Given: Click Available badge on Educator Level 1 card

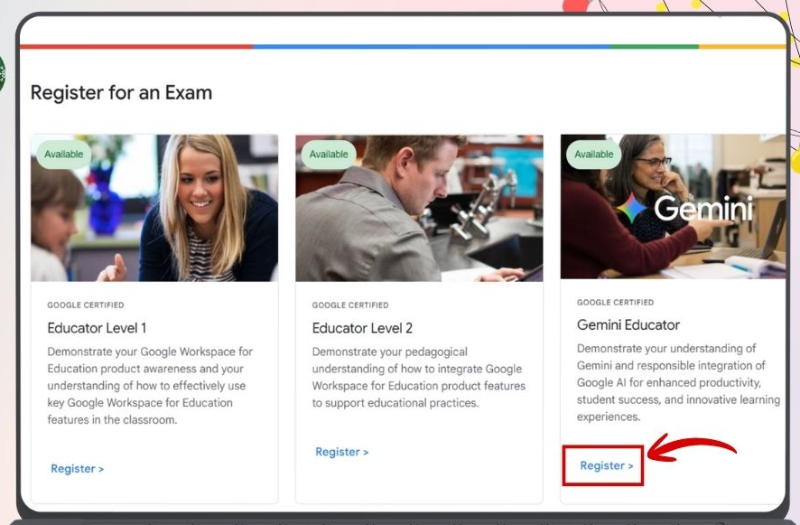Looking at the screenshot, I should (64, 154).
